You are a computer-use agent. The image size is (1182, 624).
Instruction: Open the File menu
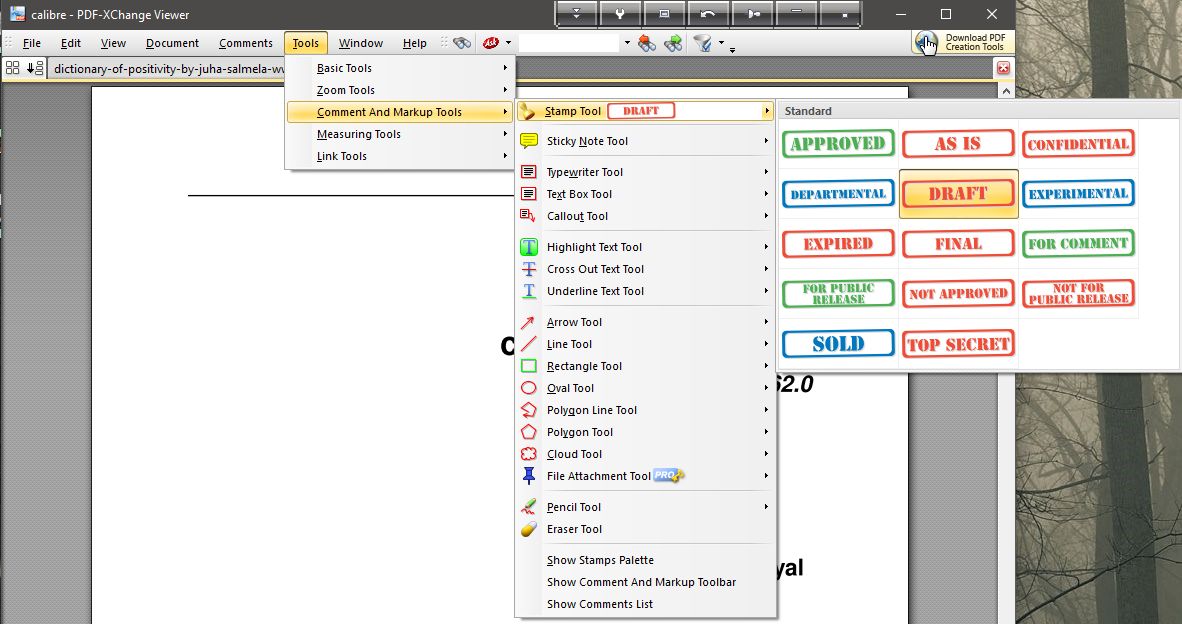click(x=32, y=43)
